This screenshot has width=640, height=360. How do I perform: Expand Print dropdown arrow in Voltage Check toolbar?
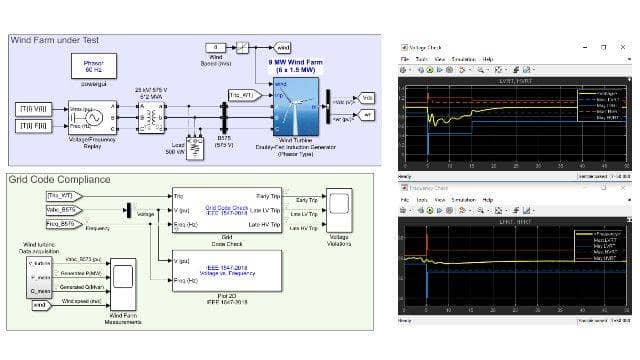click(410, 70)
